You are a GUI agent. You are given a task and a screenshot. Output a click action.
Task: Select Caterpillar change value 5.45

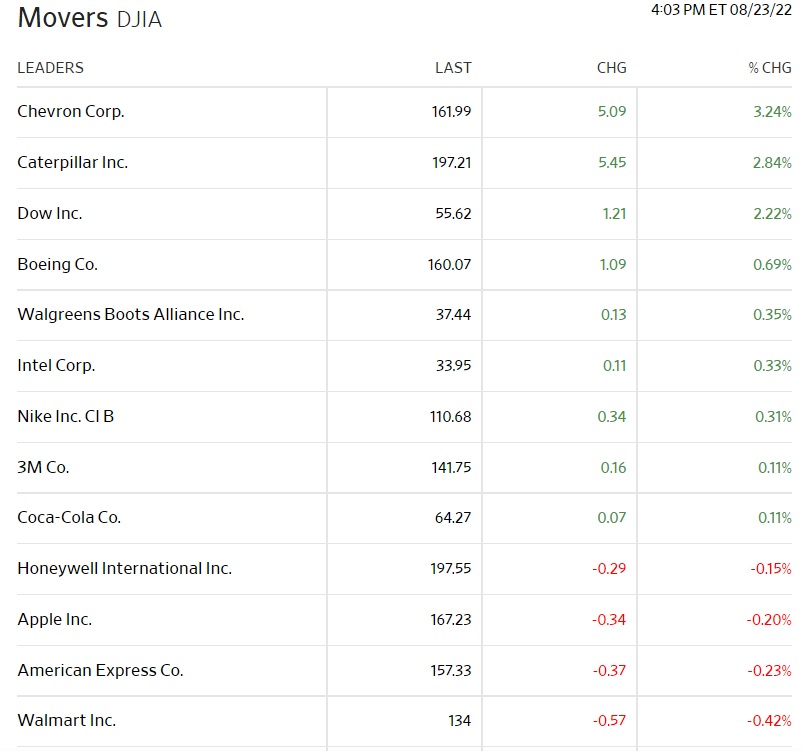[612, 162]
